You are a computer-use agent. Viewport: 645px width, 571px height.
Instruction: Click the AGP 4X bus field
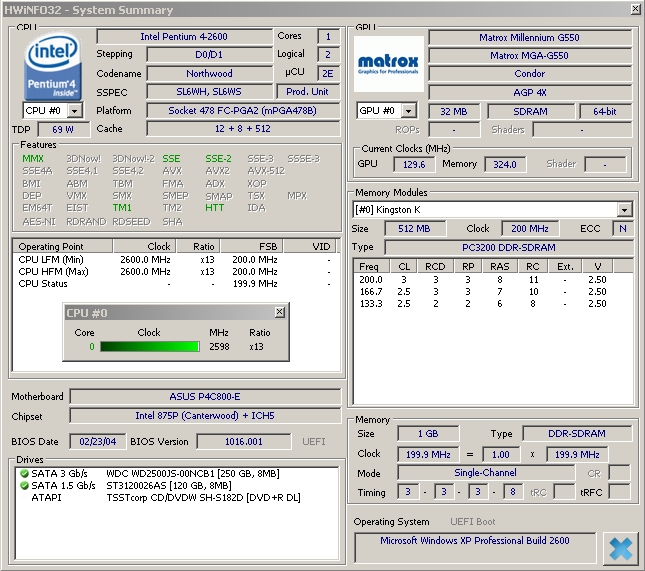click(x=530, y=93)
